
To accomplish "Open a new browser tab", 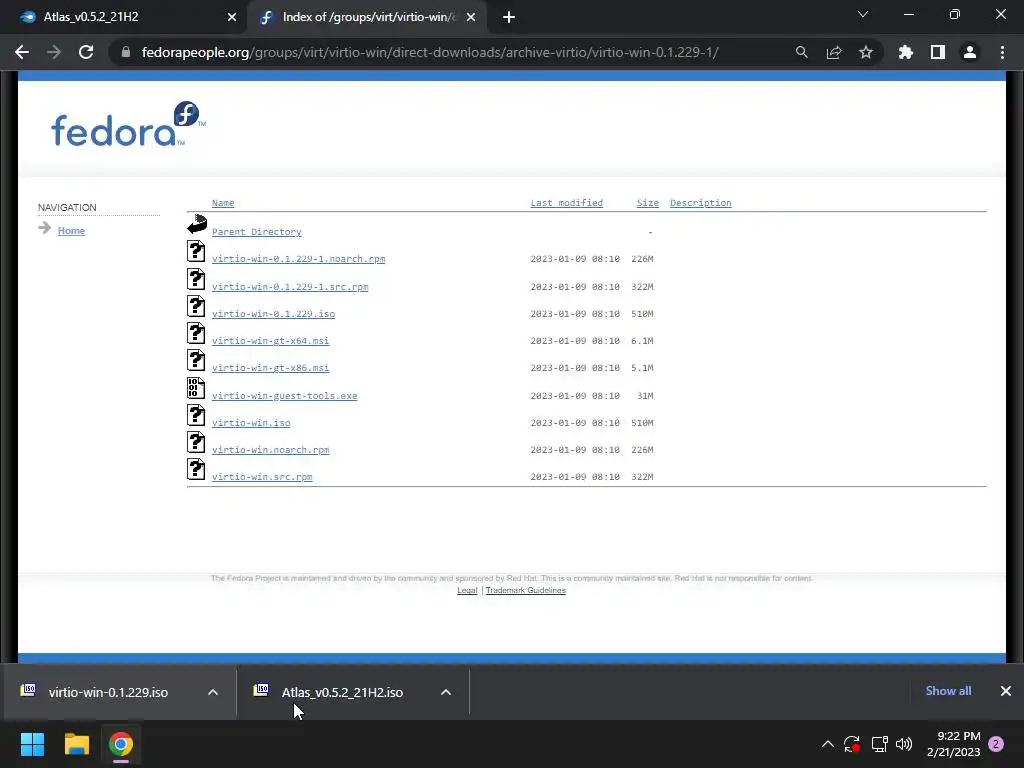I will (509, 17).
